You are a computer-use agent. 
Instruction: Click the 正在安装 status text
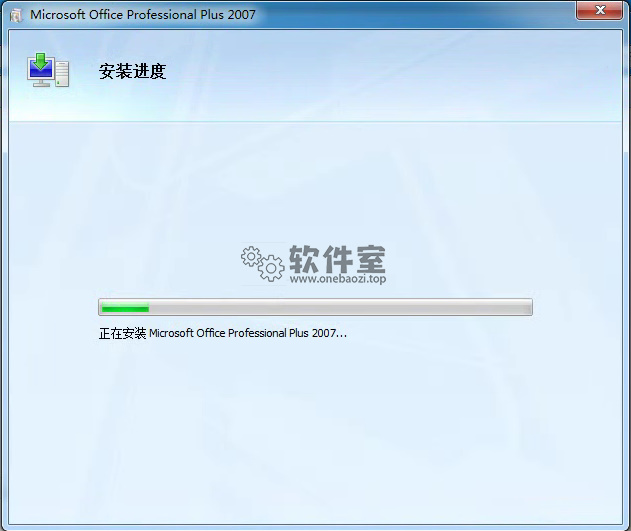pyautogui.click(x=122, y=333)
